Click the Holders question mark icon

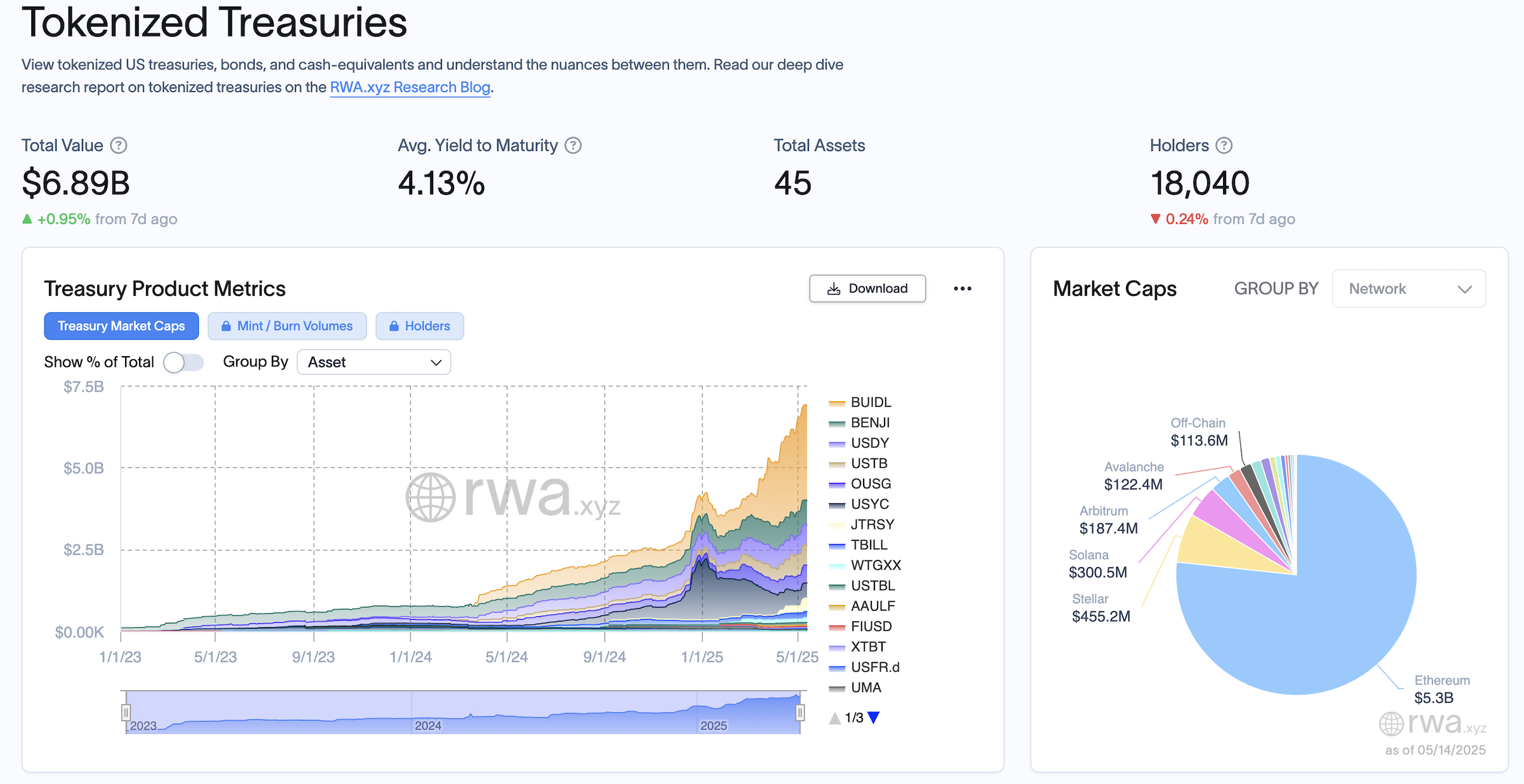tap(1224, 145)
